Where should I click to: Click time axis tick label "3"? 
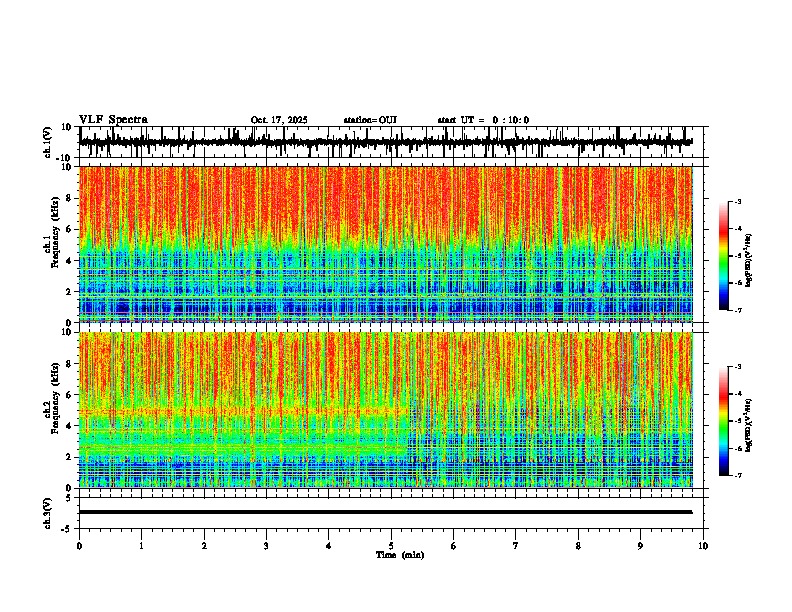click(266, 546)
